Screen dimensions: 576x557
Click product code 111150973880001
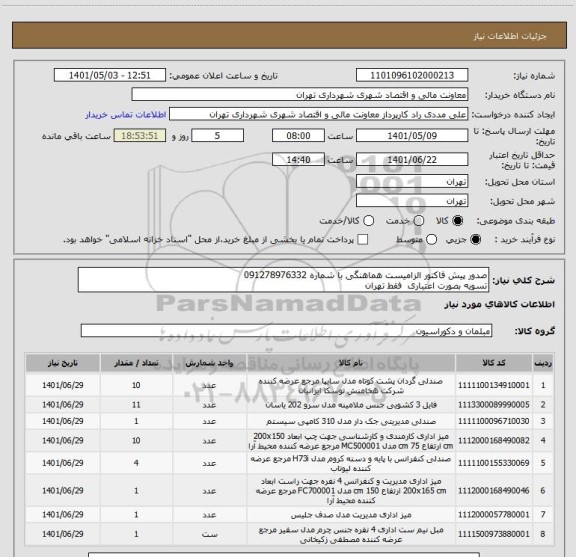point(494,534)
